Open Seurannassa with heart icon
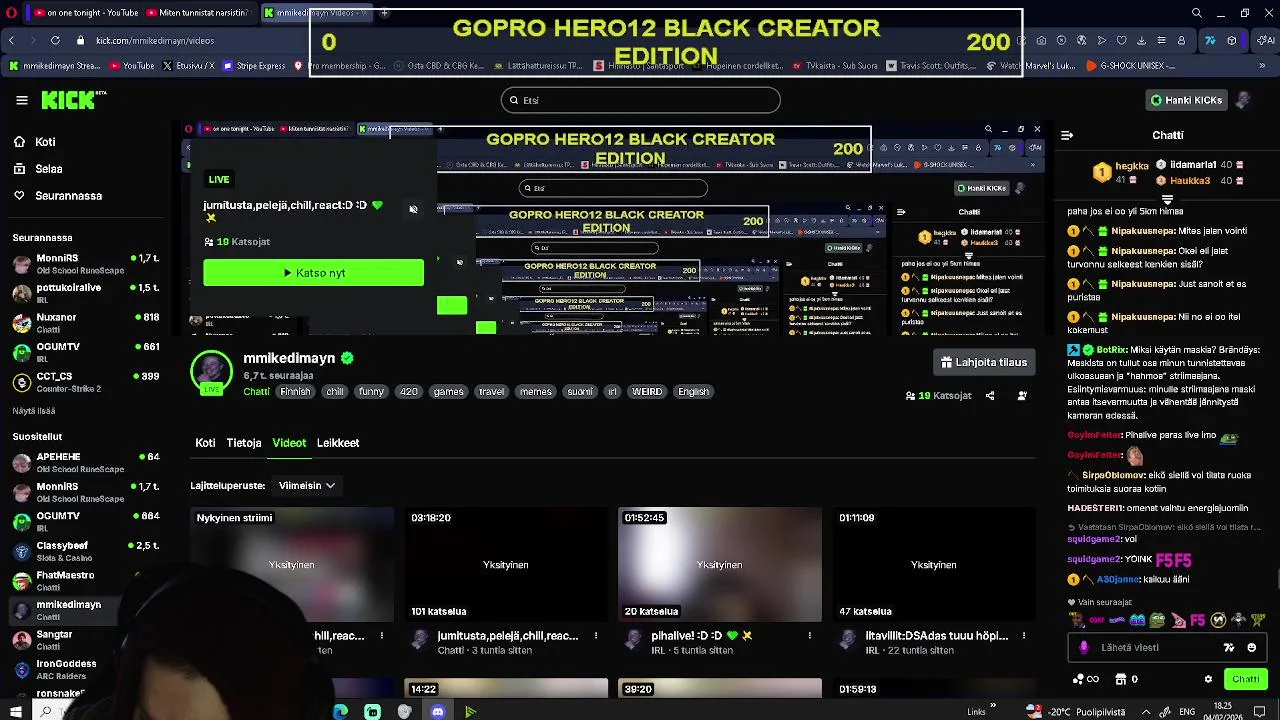1280x720 pixels. pos(57,196)
